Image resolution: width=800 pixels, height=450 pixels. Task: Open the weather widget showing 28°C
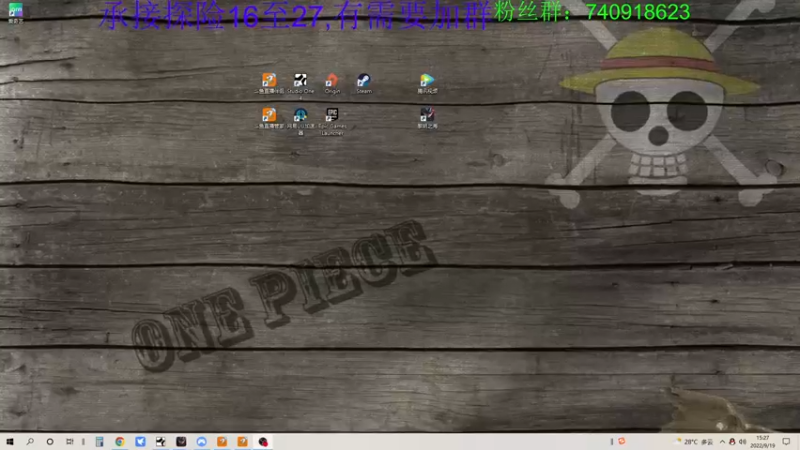tap(694, 442)
